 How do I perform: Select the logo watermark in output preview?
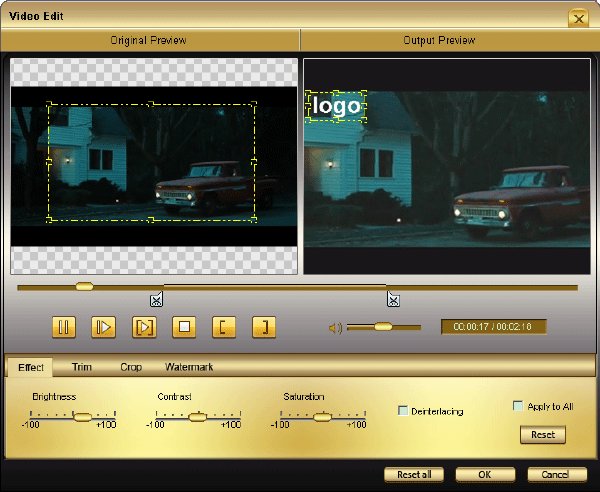(x=336, y=106)
